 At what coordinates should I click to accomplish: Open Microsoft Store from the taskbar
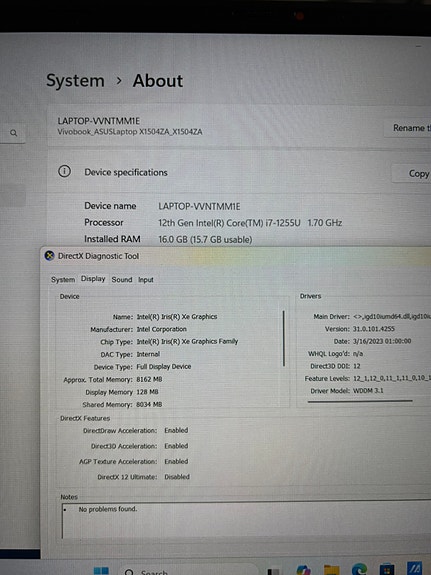[387, 569]
